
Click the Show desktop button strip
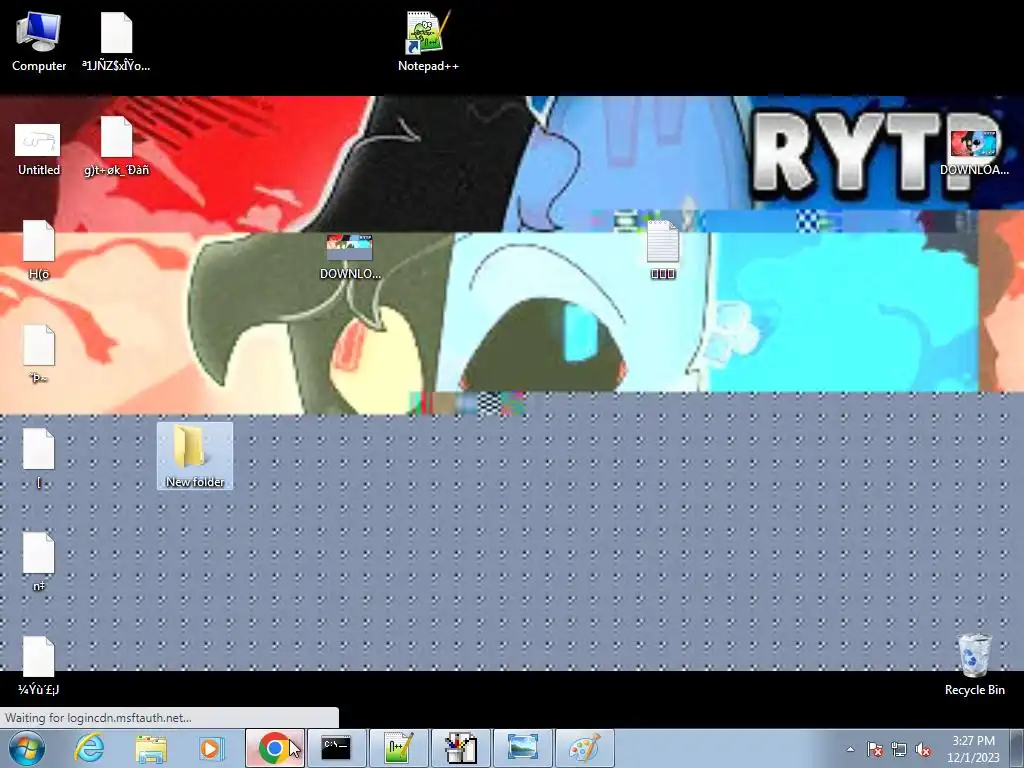pos(1017,748)
